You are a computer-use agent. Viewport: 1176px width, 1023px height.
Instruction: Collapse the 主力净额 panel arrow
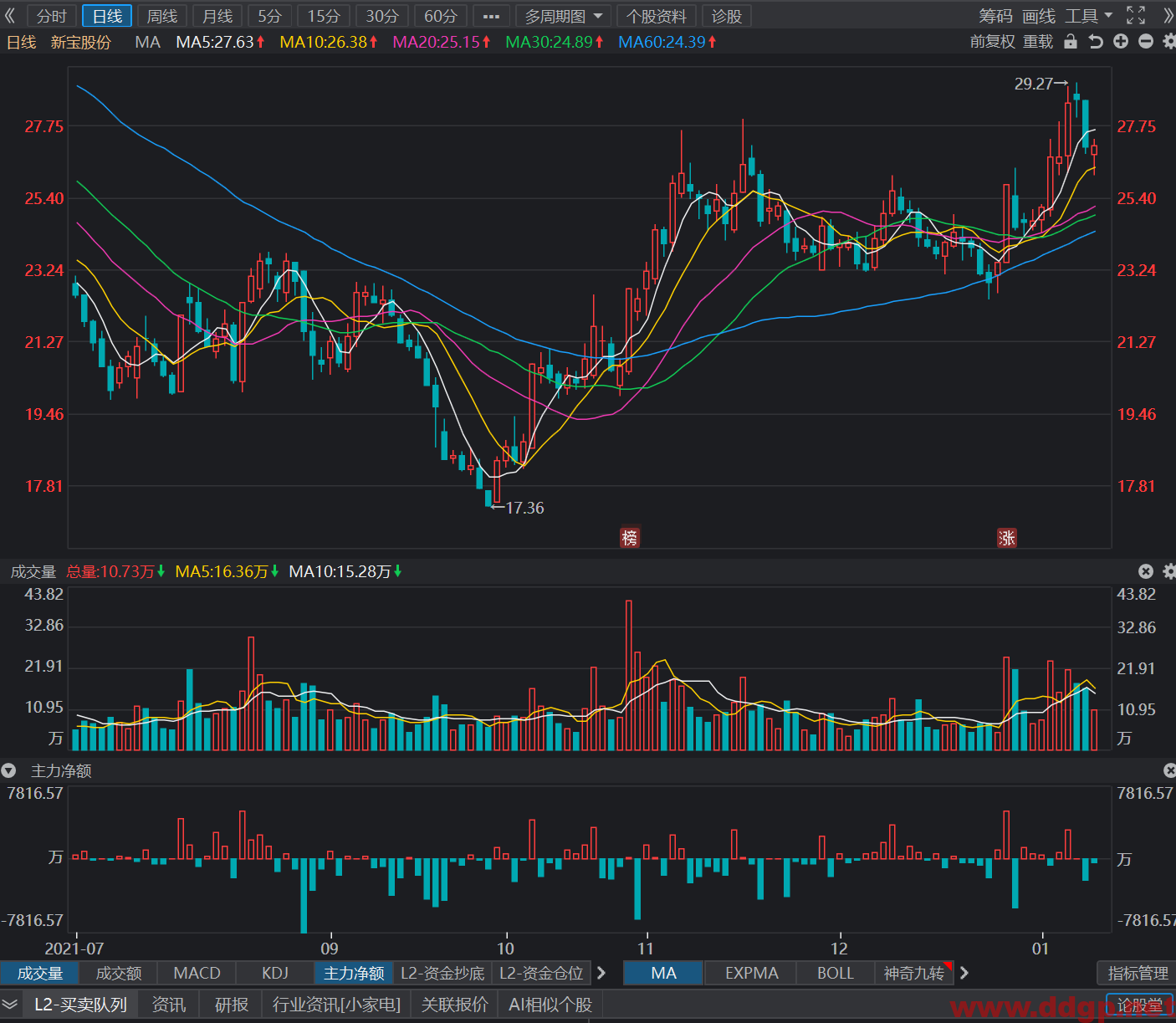pyautogui.click(x=8, y=770)
